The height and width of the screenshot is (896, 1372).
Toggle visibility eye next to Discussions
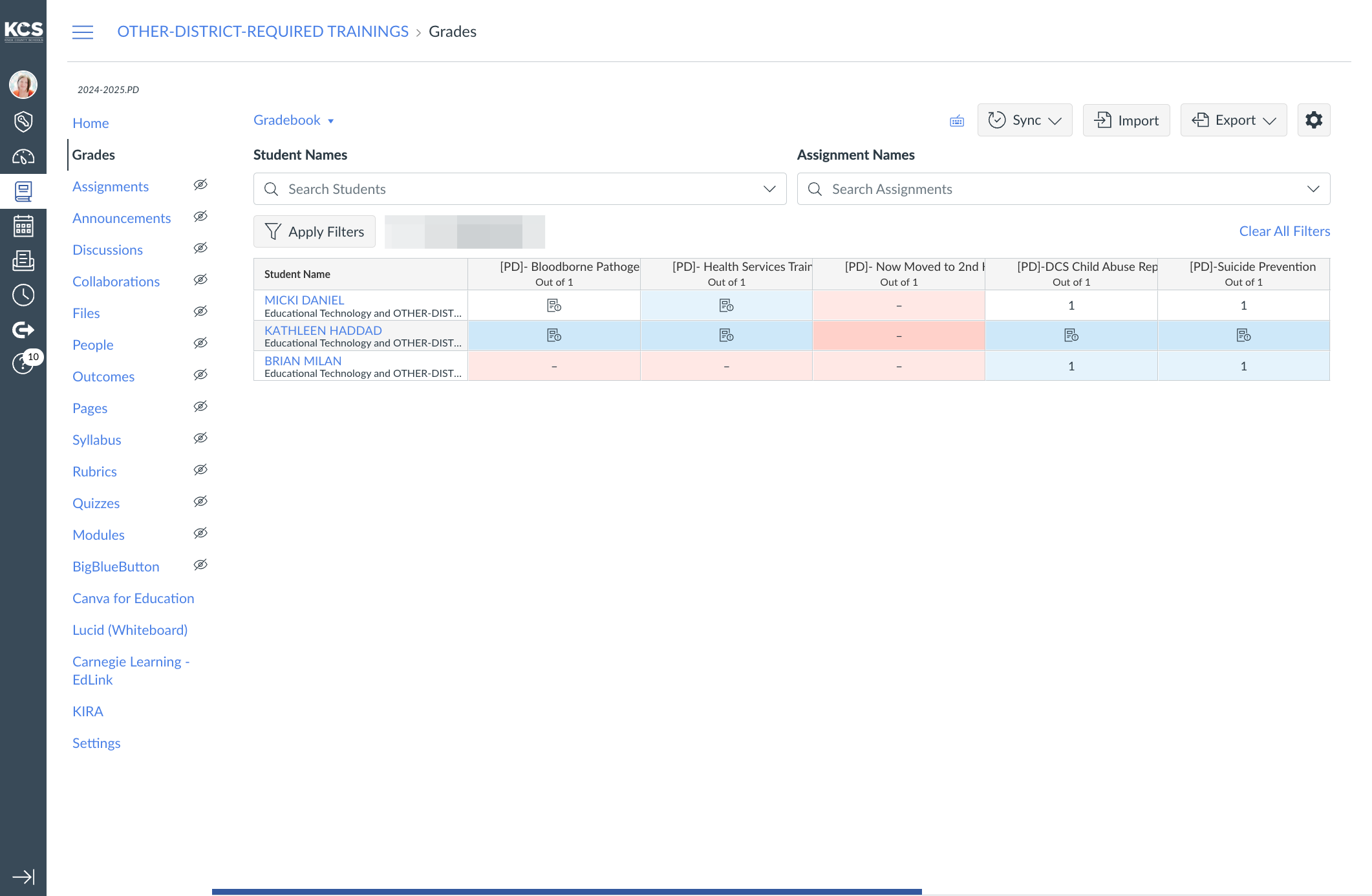(200, 248)
